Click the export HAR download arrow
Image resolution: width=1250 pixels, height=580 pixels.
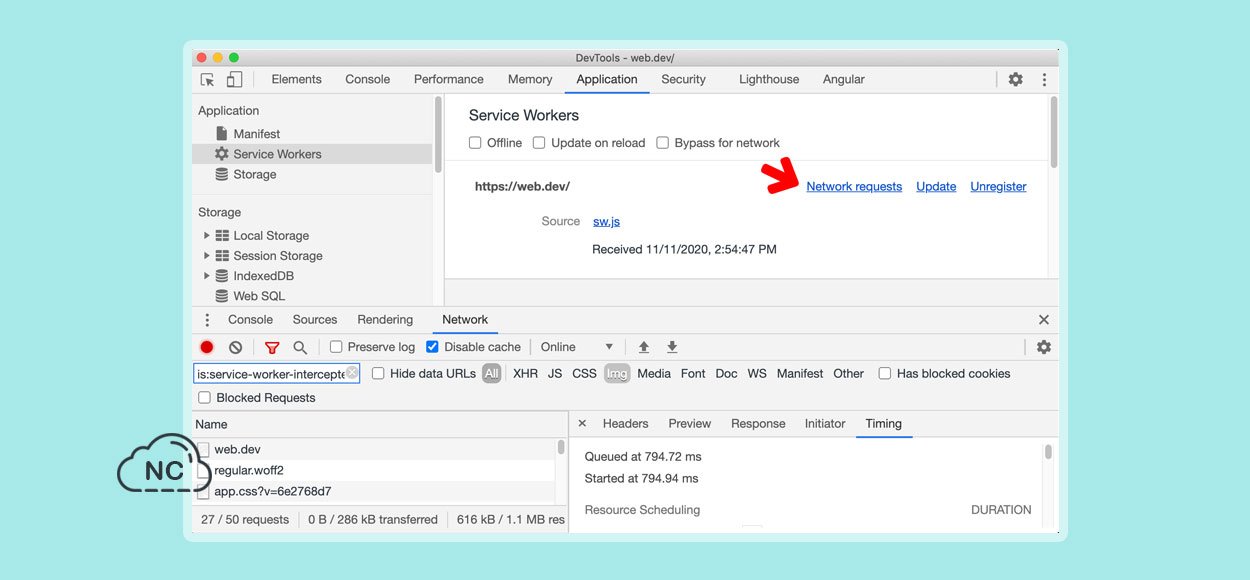[672, 347]
